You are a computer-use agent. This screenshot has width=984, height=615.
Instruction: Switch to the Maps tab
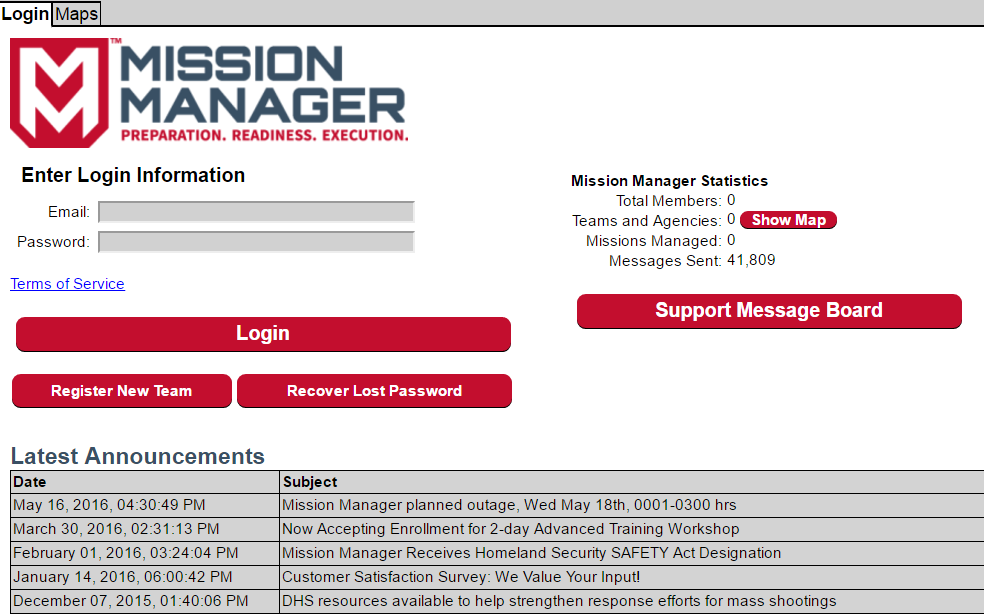75,13
